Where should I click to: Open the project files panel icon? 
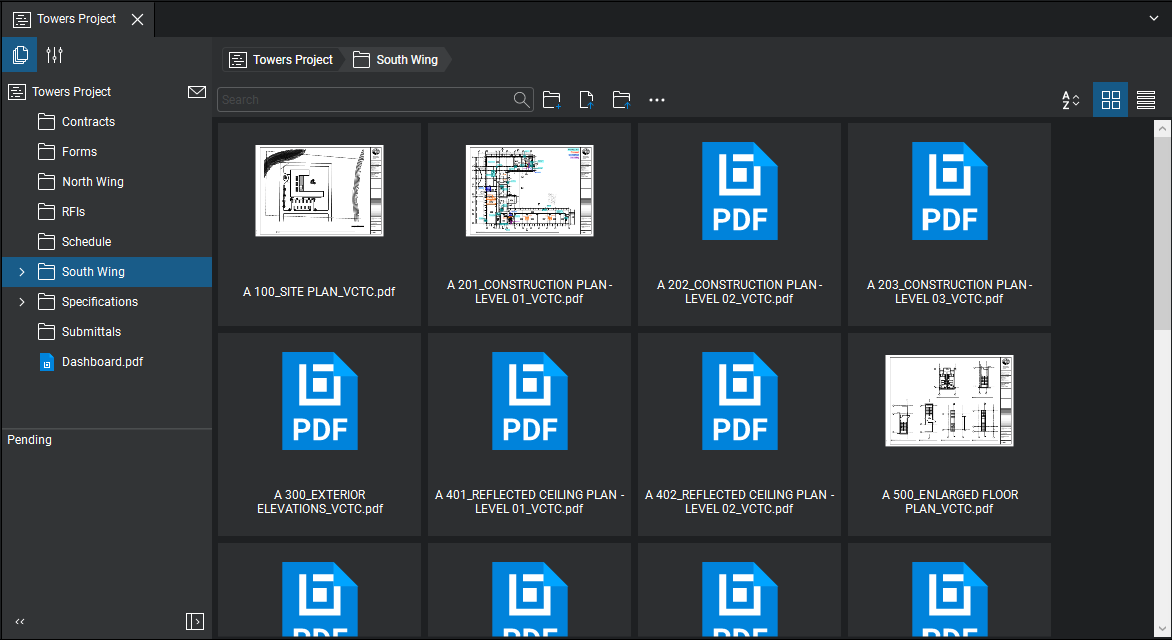[19, 55]
